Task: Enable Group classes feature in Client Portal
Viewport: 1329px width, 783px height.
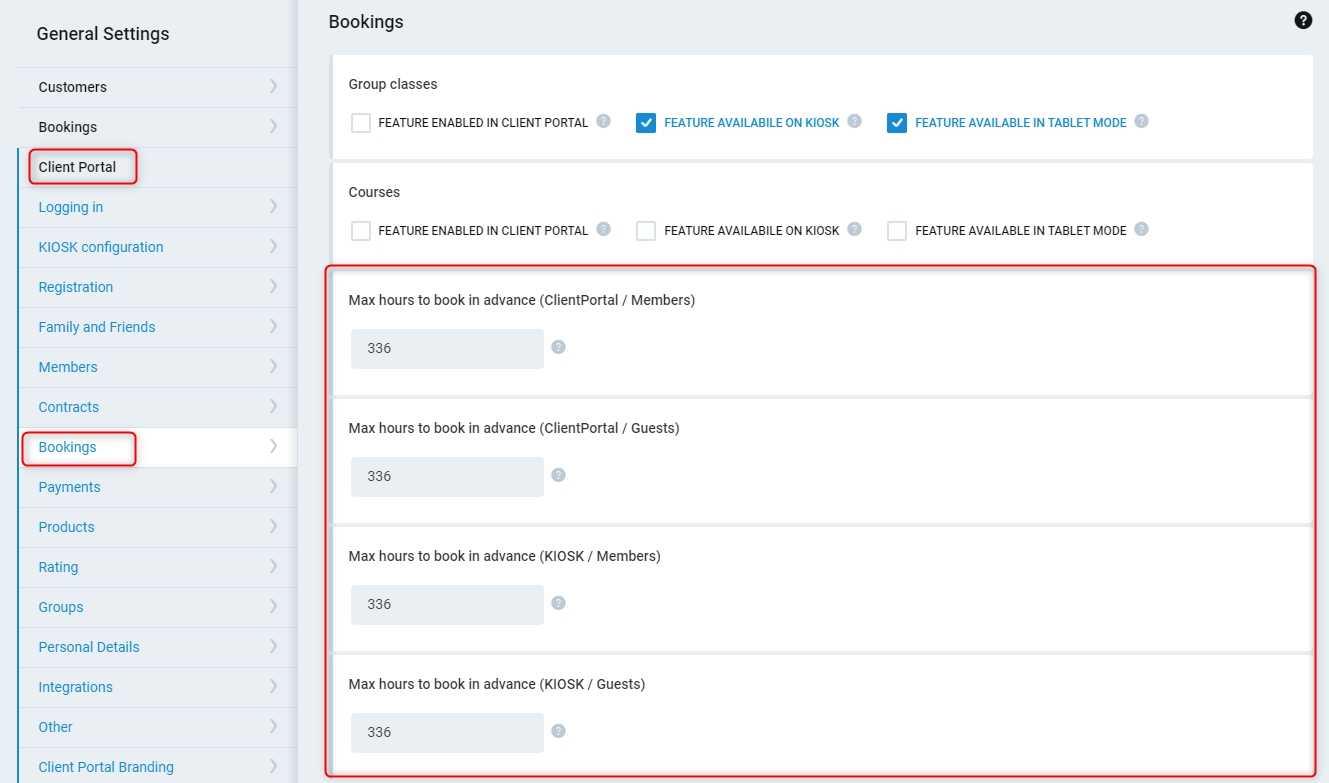Action: point(361,123)
